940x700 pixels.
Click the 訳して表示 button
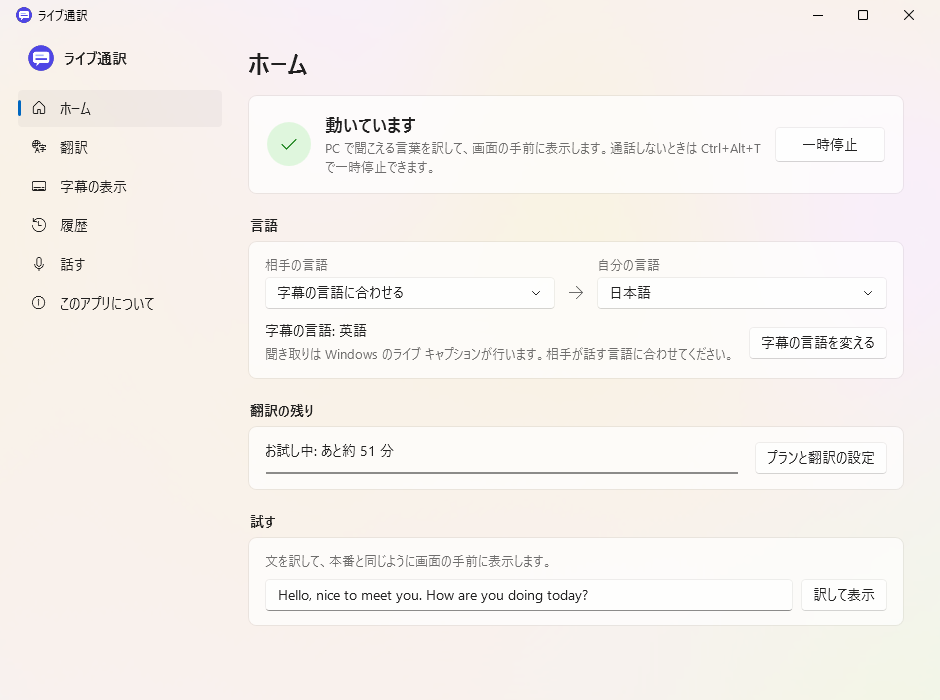point(843,595)
